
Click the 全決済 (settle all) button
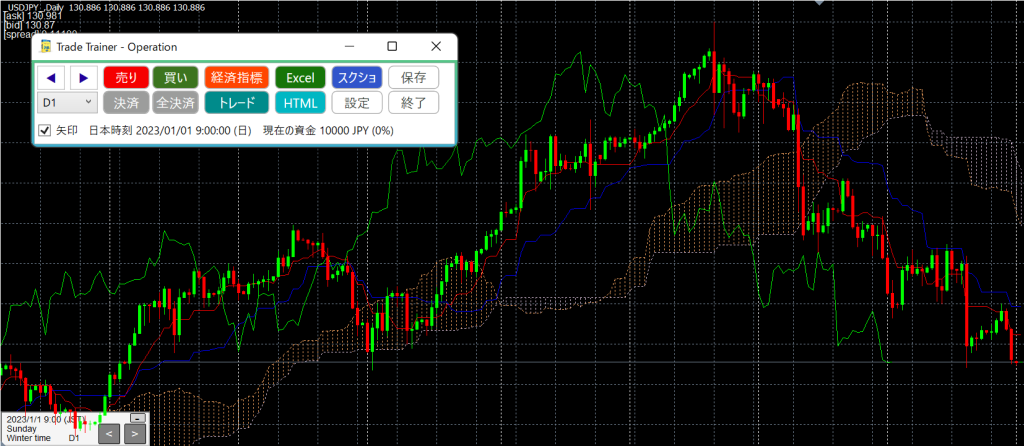pyautogui.click(x=175, y=102)
